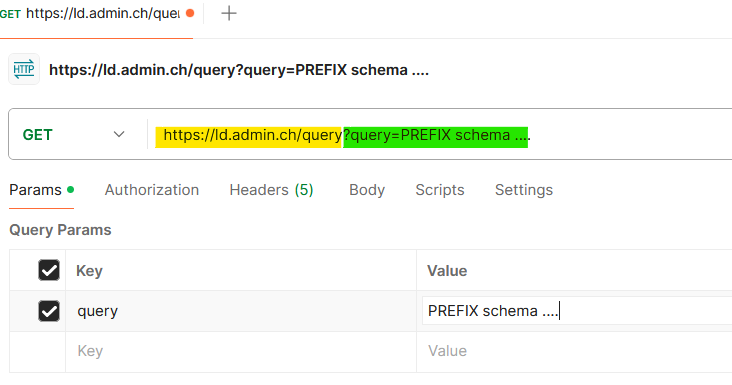
Task: Click the orange unsaved-changes dot on tab
Action: (190, 13)
